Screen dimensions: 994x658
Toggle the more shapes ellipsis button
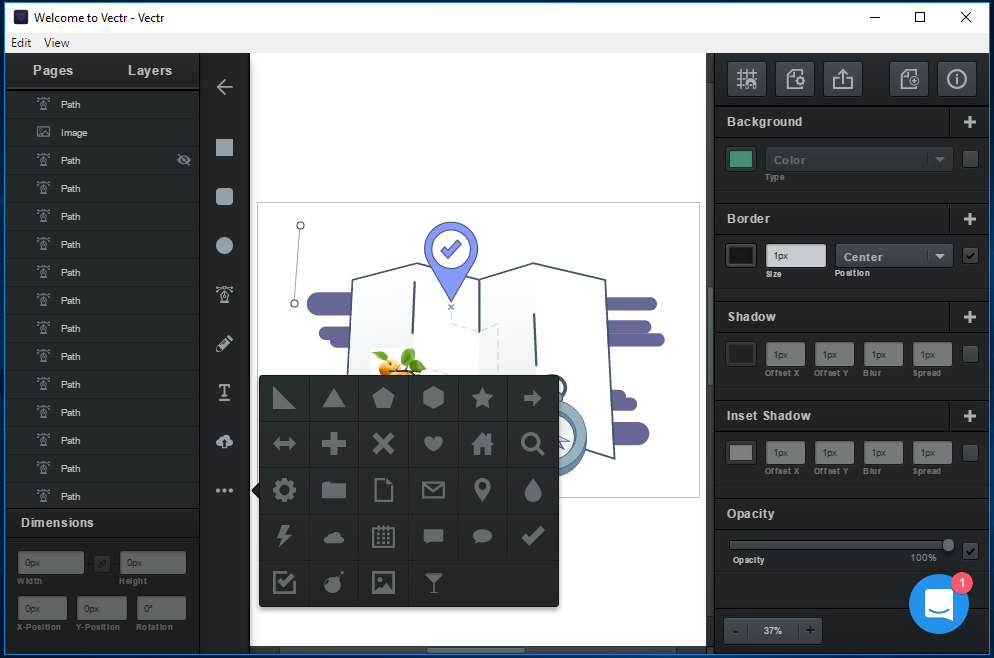click(224, 490)
